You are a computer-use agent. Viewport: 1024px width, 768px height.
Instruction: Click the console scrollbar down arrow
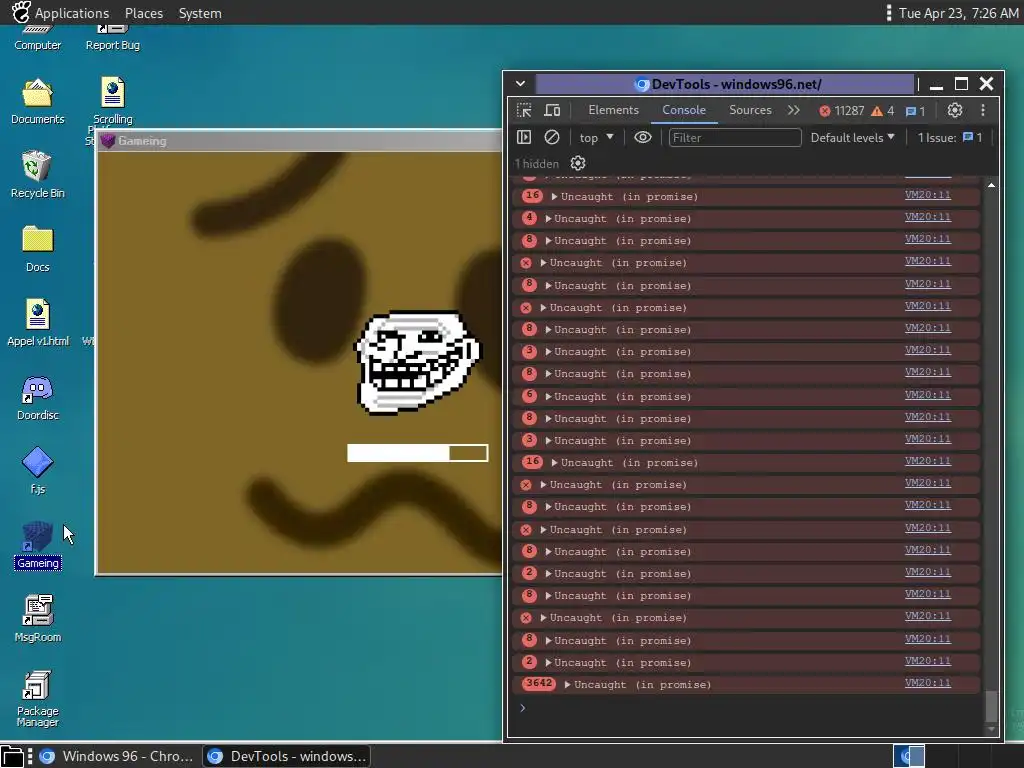[x=991, y=729]
